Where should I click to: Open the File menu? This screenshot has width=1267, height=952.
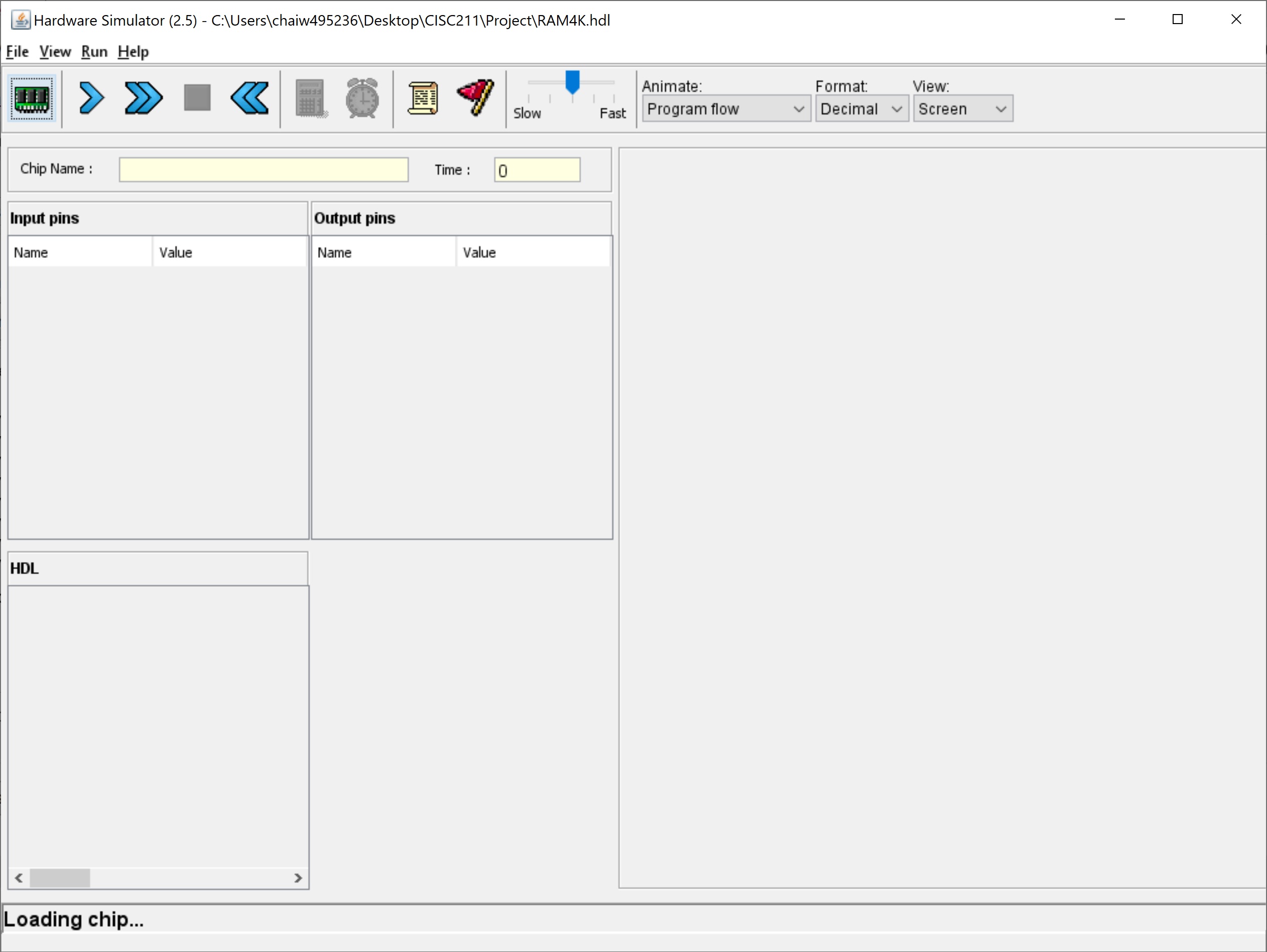[x=17, y=52]
